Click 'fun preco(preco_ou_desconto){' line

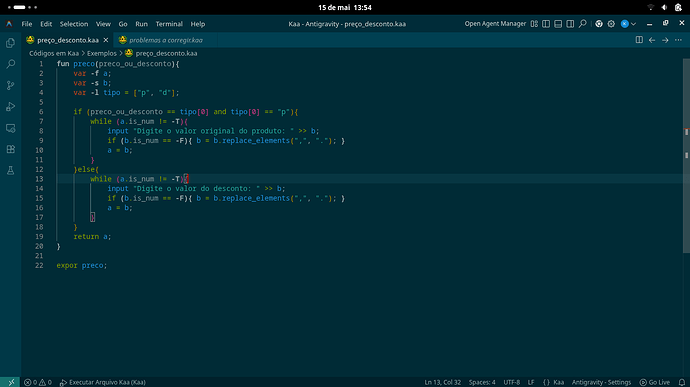(118, 64)
